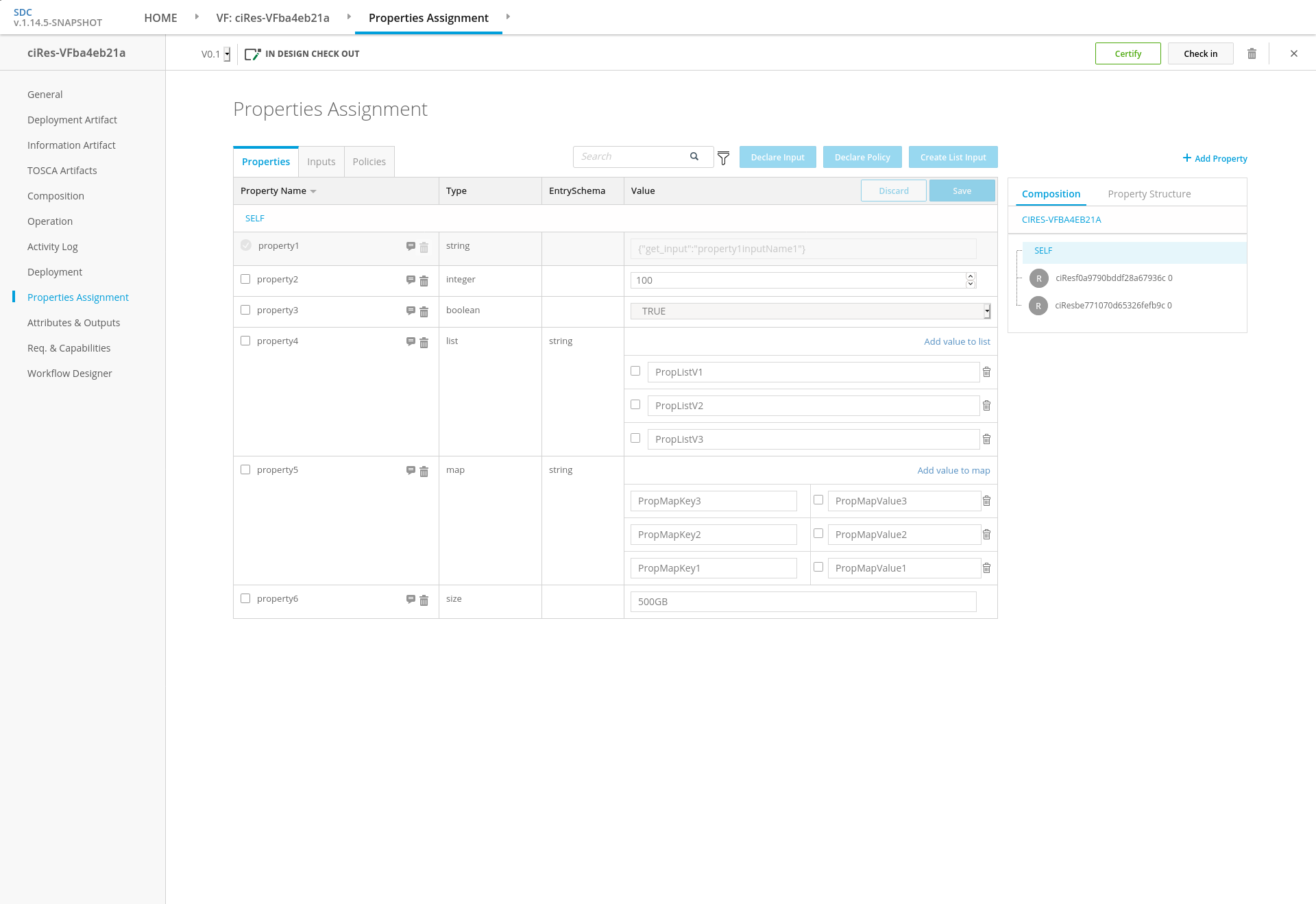This screenshot has width=1316, height=904.
Task: Click Add value to list link
Action: click(957, 341)
